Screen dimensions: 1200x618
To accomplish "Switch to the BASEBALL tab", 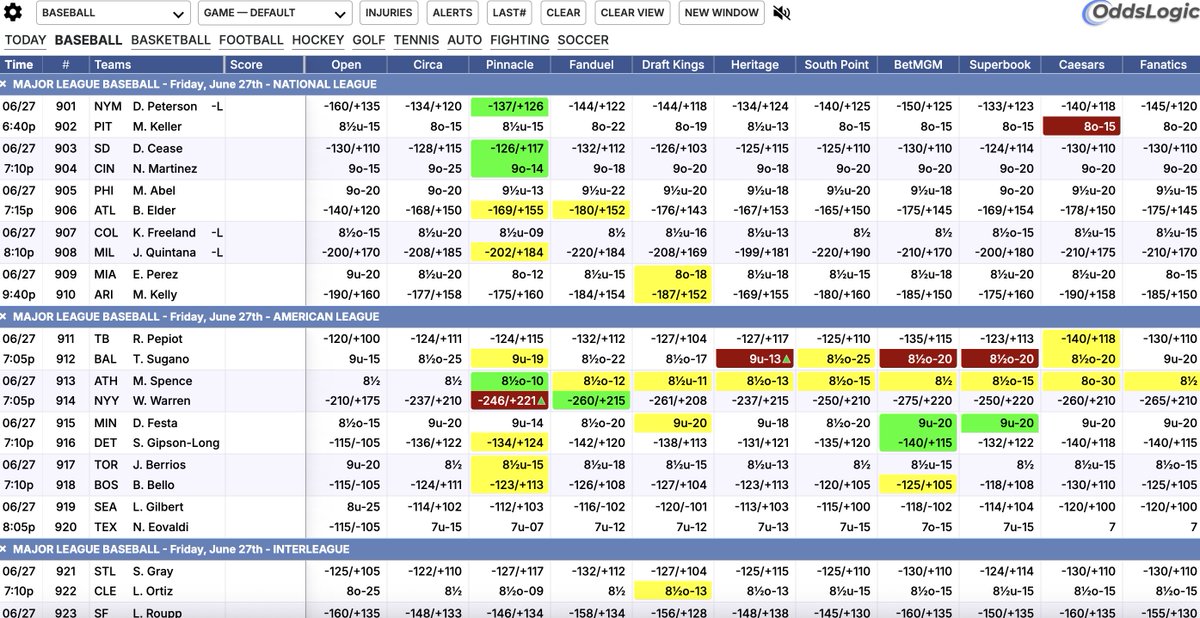I will click(x=88, y=40).
